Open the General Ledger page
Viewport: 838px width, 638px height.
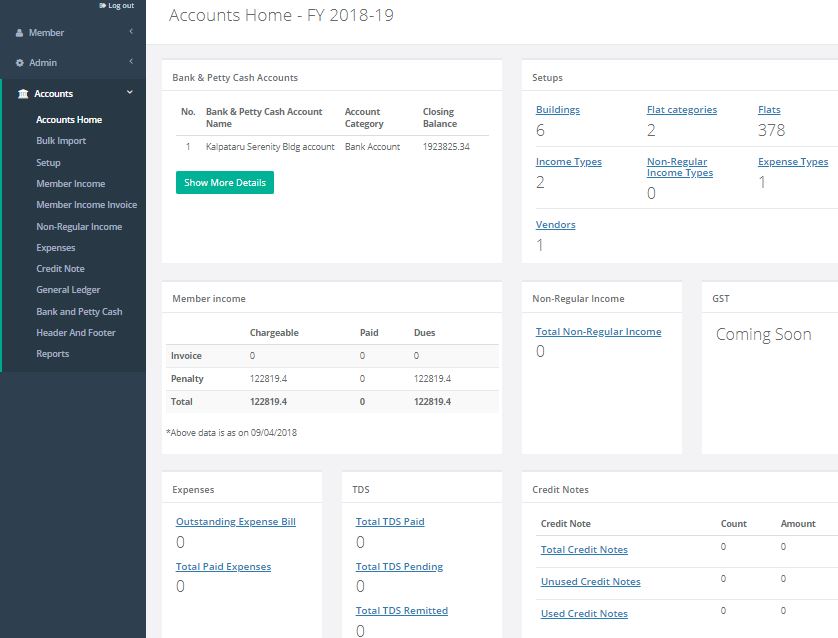click(67, 289)
